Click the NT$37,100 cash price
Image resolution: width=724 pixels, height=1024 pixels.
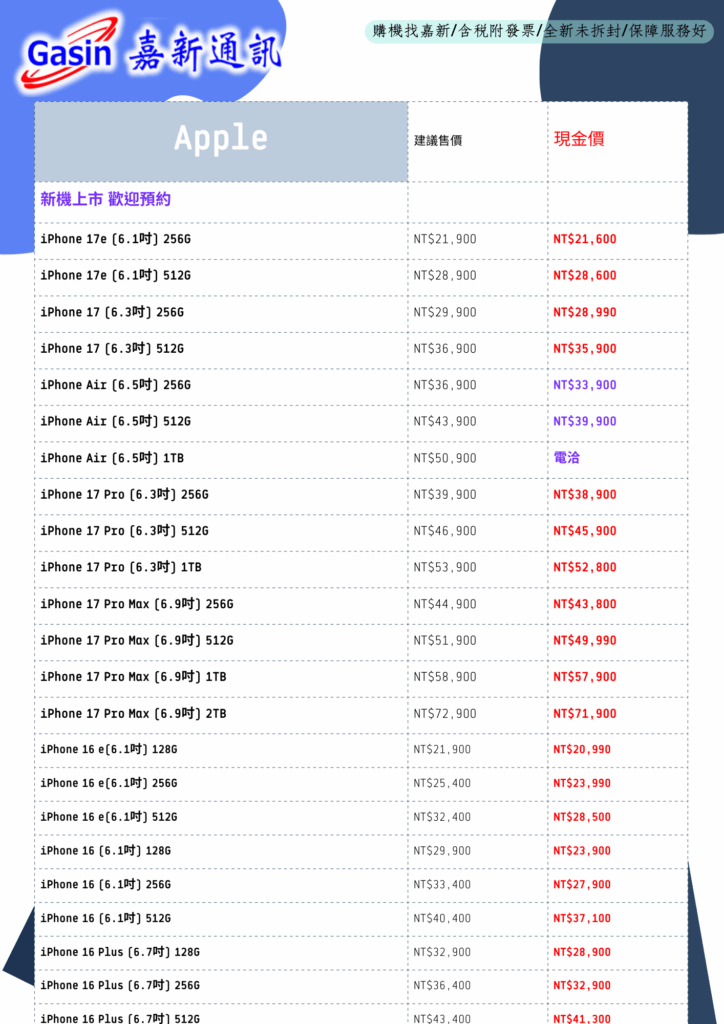582,918
